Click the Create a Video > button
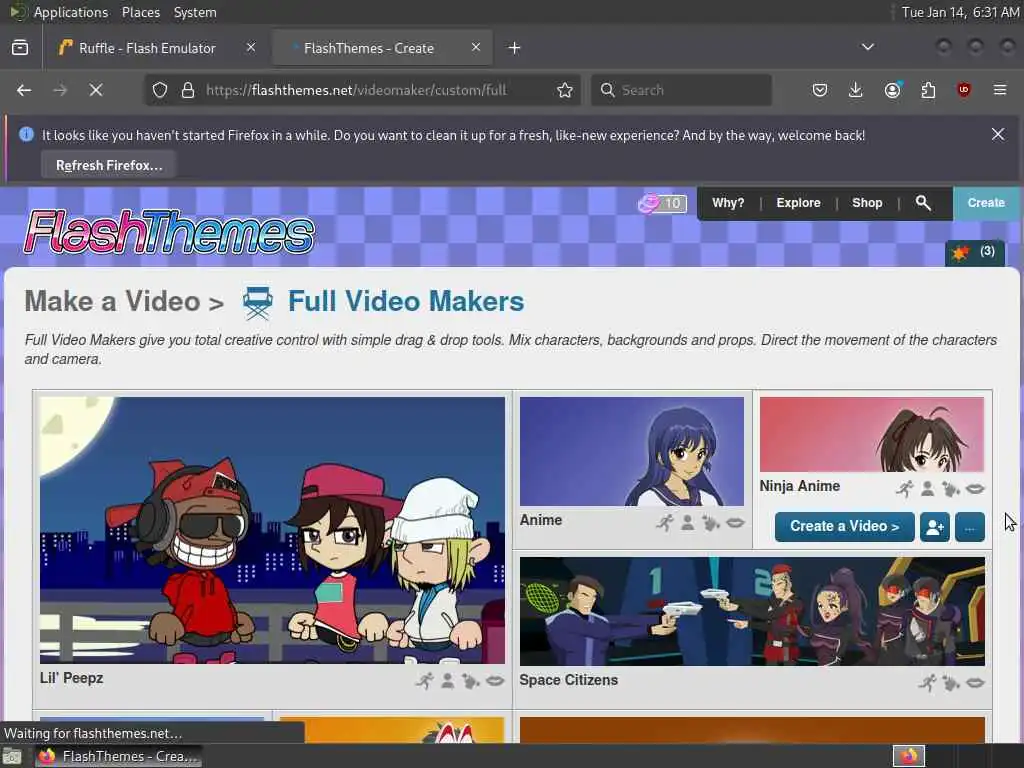Image resolution: width=1024 pixels, height=768 pixels. 844,526
